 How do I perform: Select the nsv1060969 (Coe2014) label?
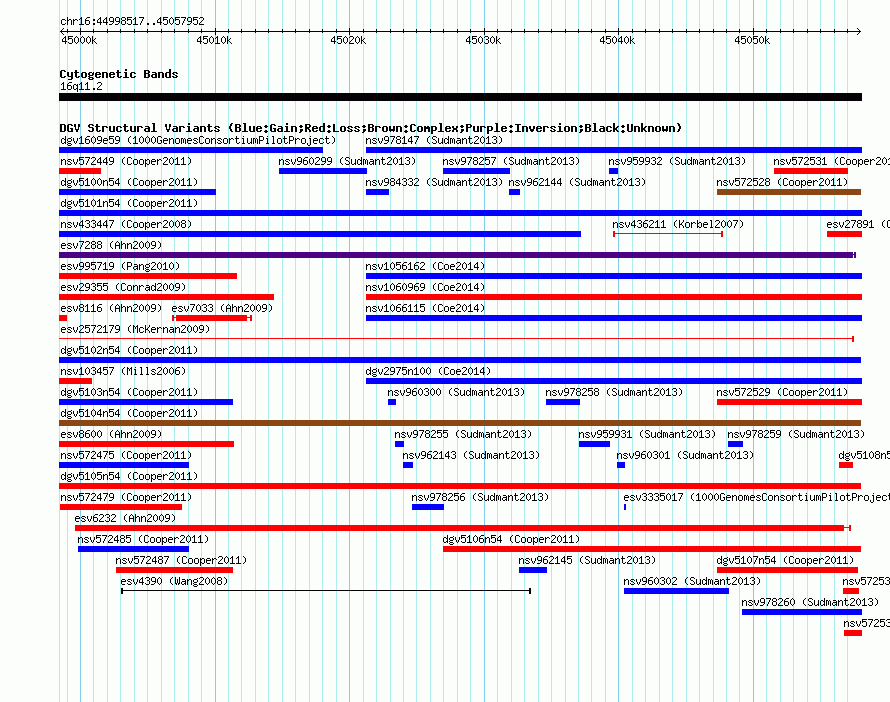[x=425, y=287]
